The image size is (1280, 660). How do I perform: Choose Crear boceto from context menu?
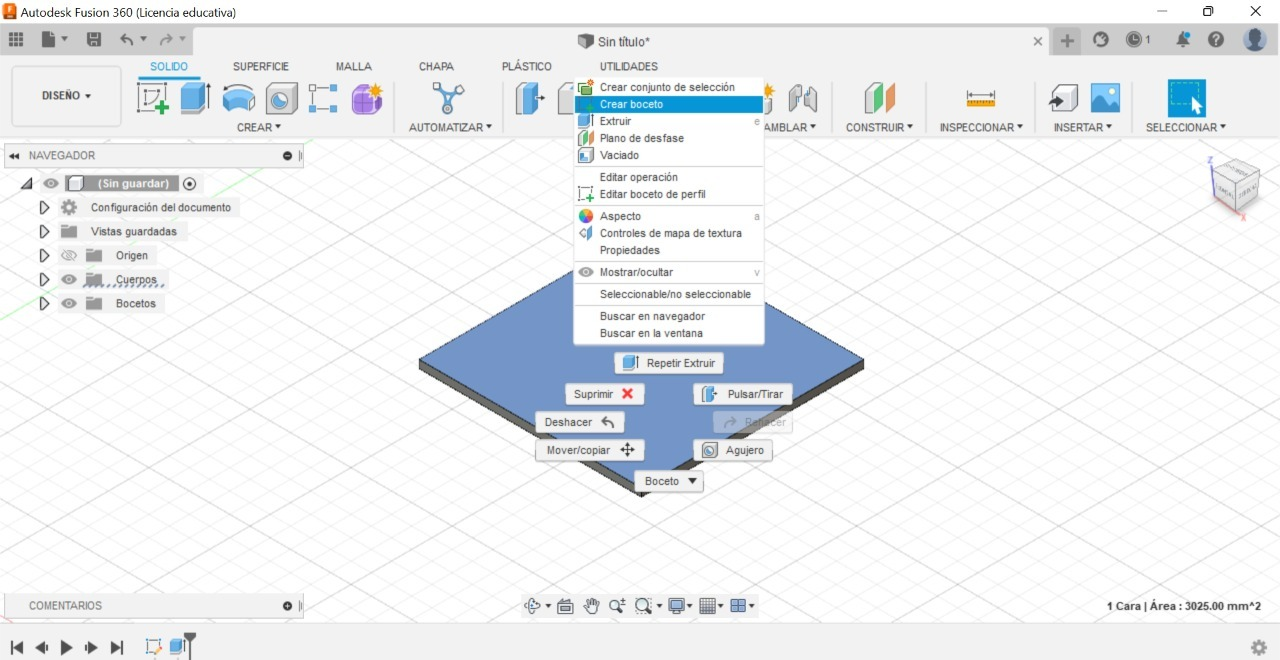pyautogui.click(x=669, y=104)
